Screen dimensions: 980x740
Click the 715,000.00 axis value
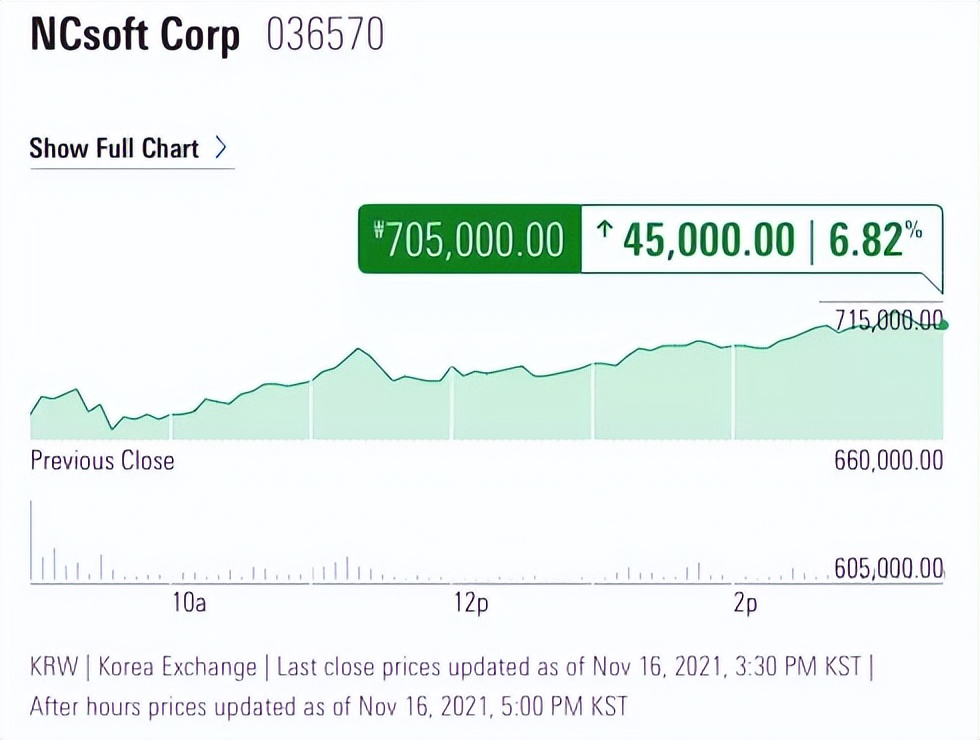(881, 320)
